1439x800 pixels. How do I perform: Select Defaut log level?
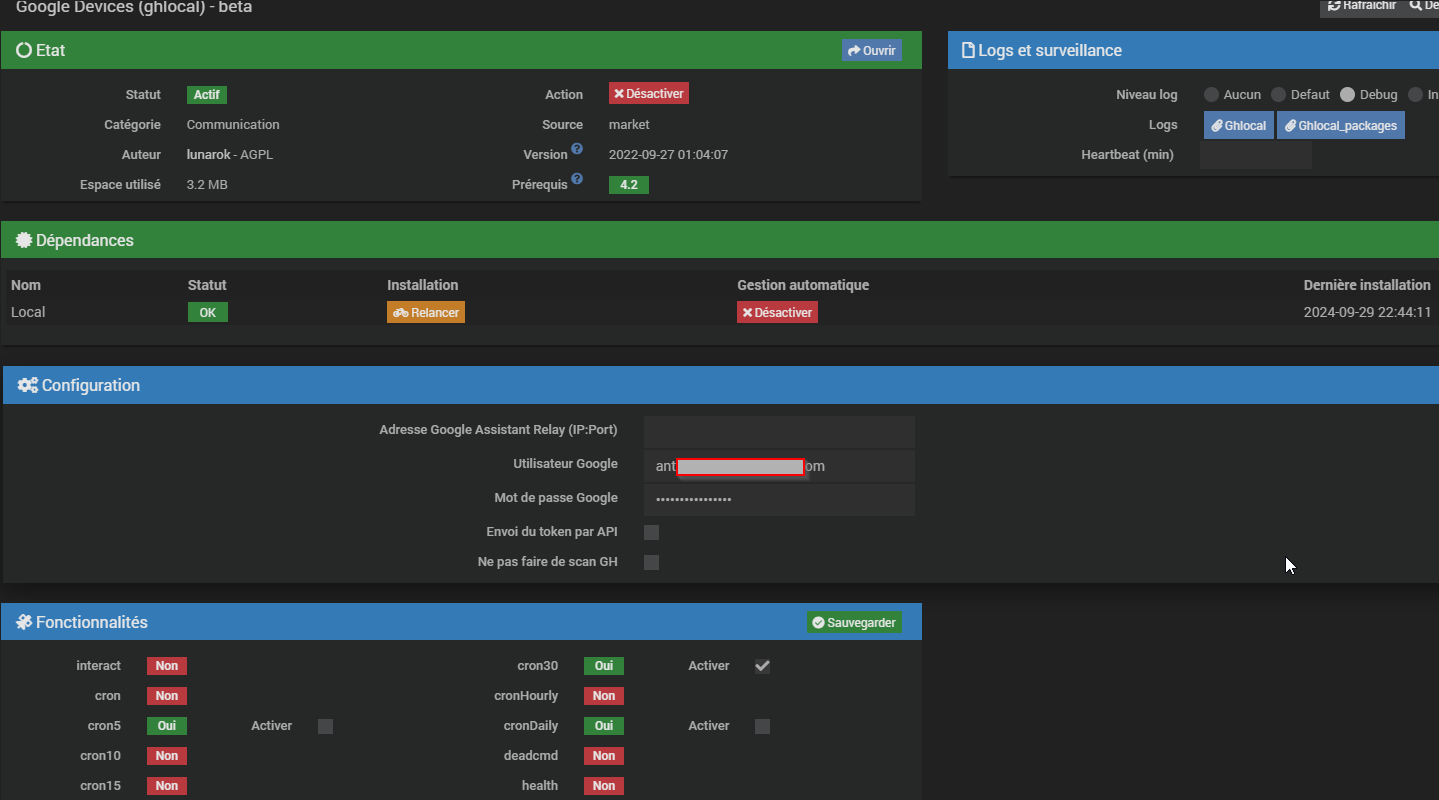[1279, 95]
